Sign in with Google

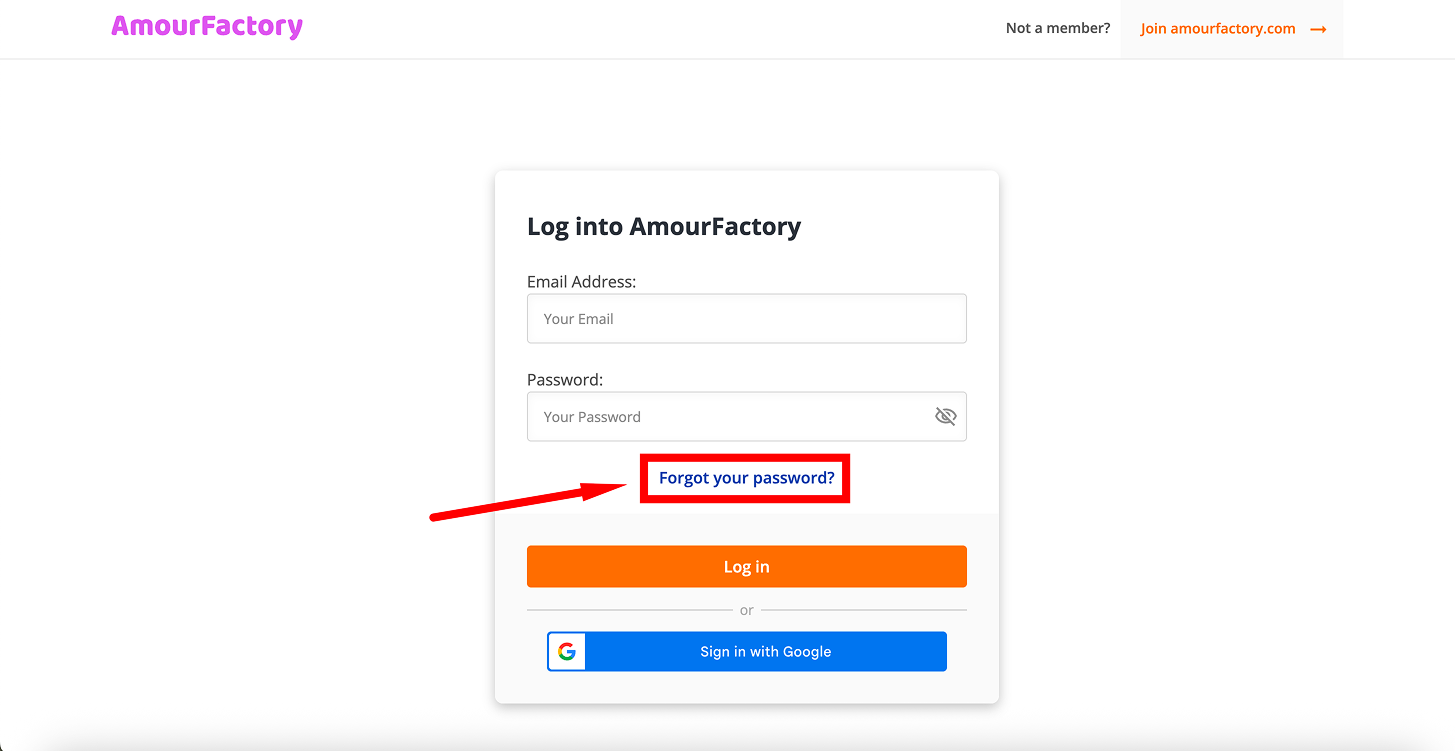pos(765,651)
